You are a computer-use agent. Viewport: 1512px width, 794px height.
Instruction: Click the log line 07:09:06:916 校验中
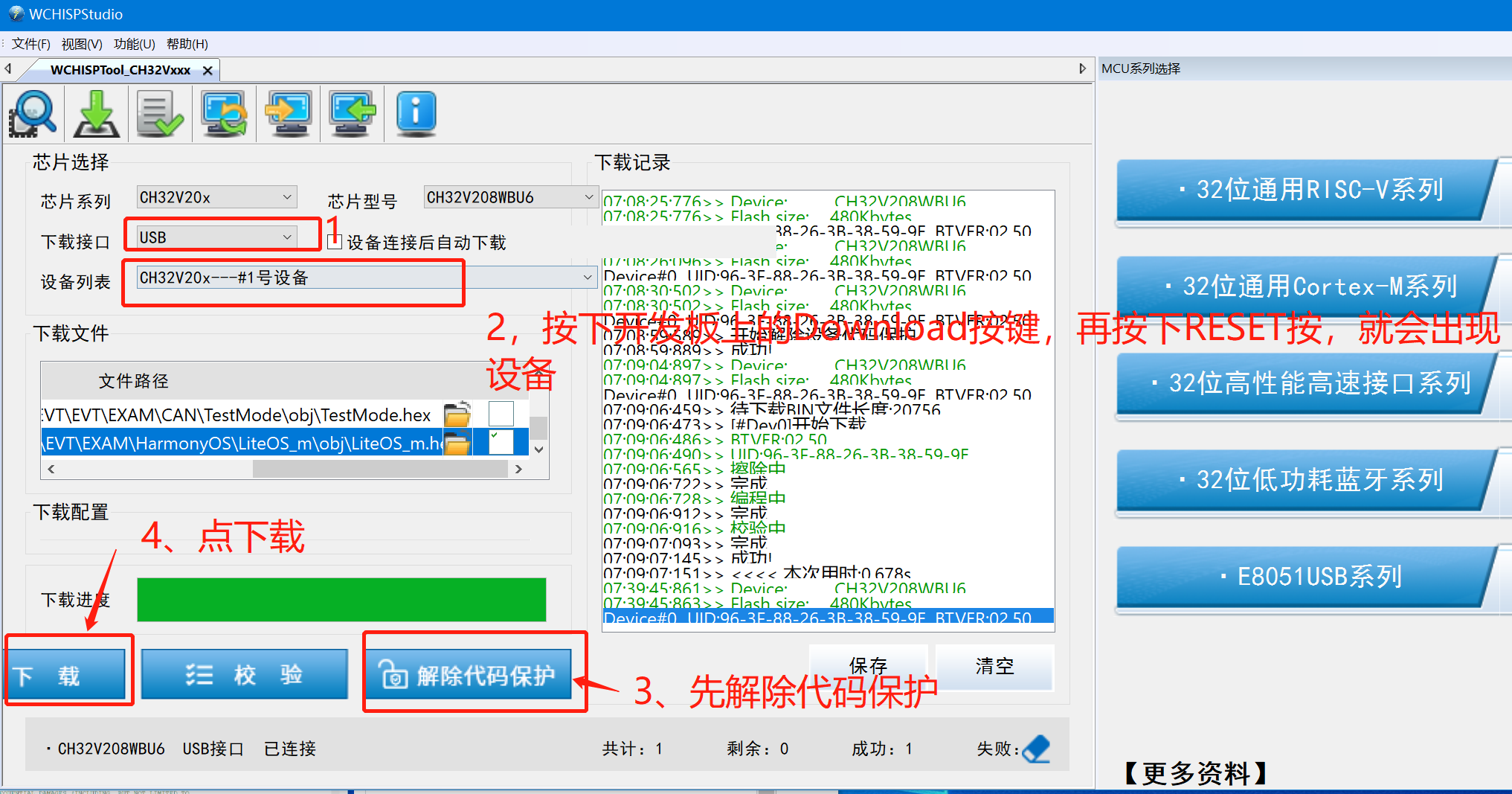pos(695,528)
